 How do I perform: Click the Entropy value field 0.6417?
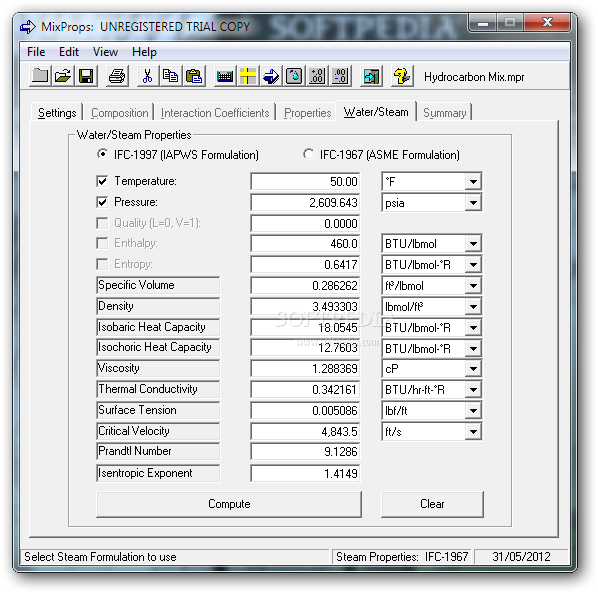305,264
